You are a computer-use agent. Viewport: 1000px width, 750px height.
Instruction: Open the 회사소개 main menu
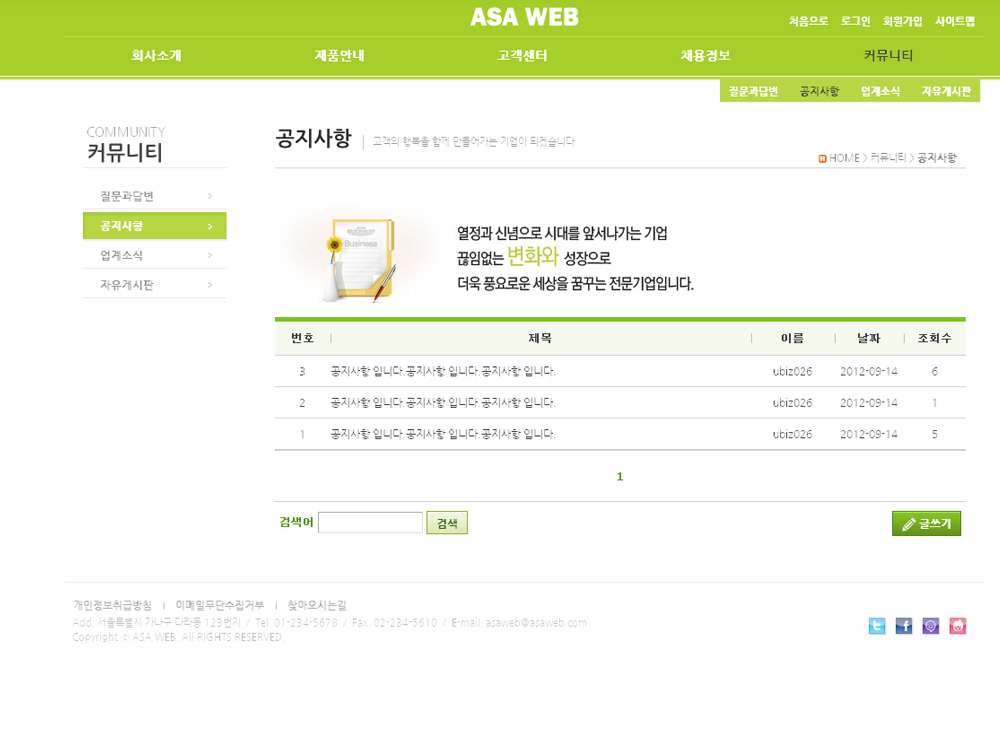[x=156, y=56]
